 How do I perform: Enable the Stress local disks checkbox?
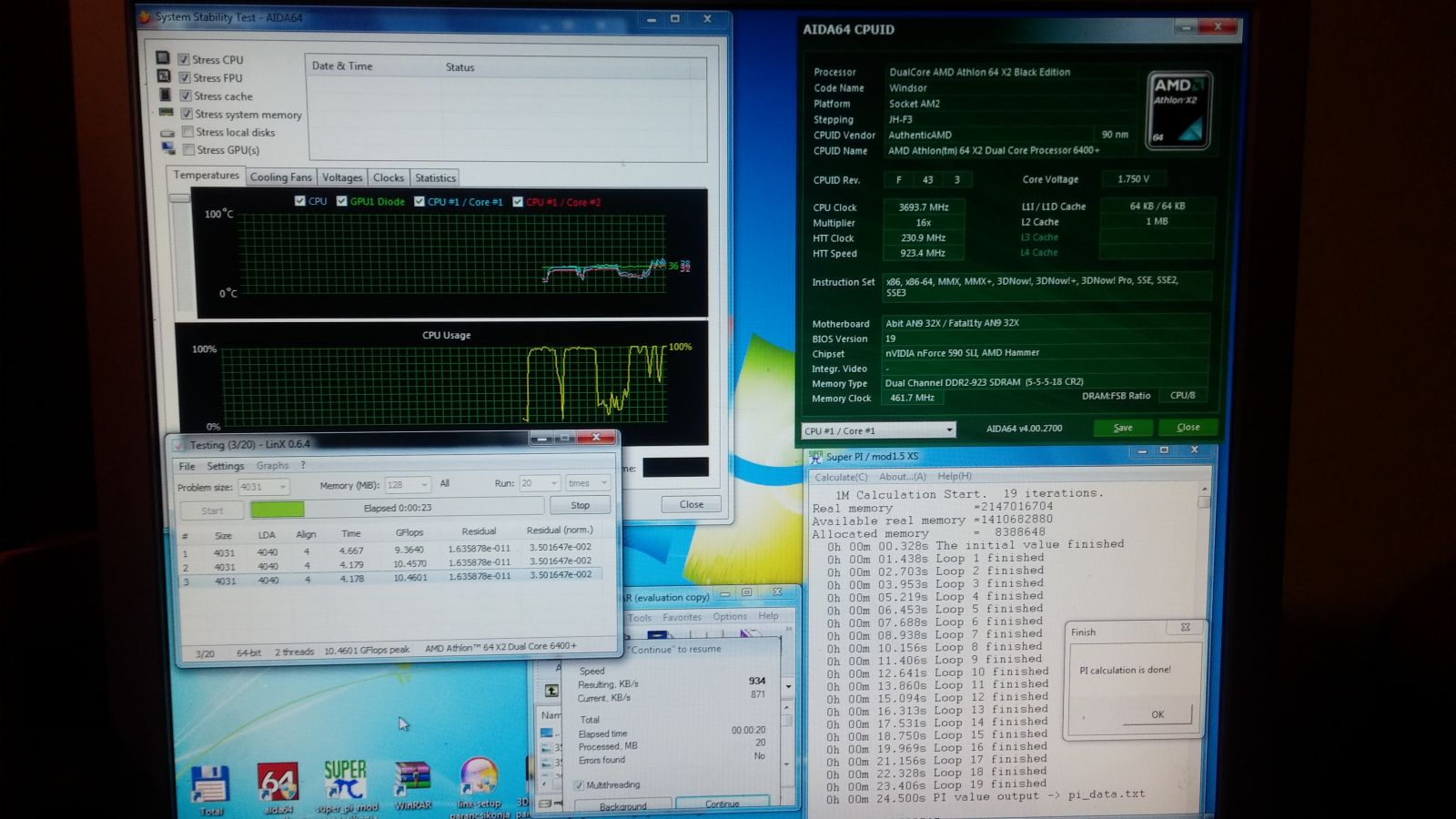187,132
